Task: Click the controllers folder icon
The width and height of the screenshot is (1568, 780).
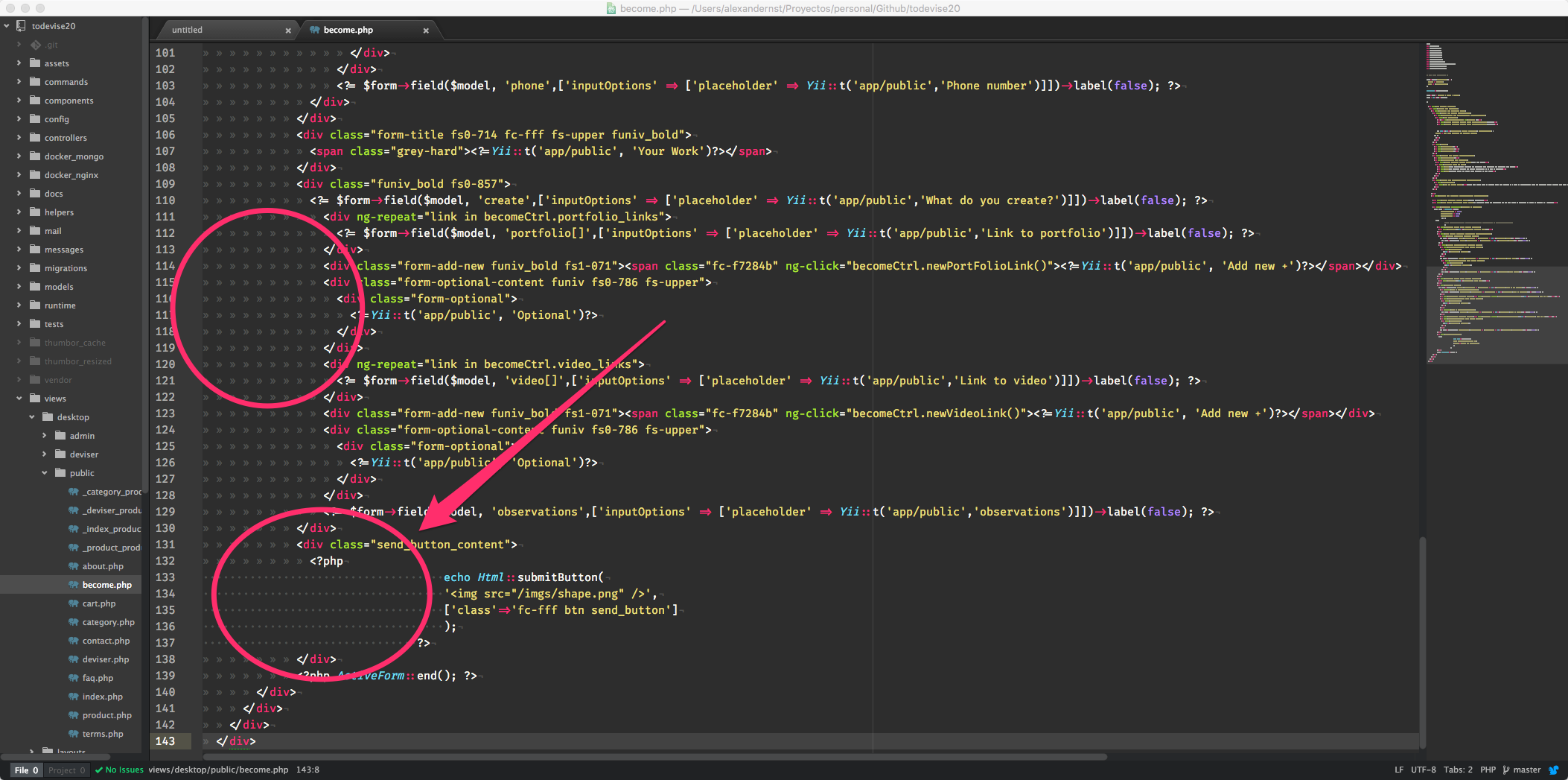Action: [35, 138]
